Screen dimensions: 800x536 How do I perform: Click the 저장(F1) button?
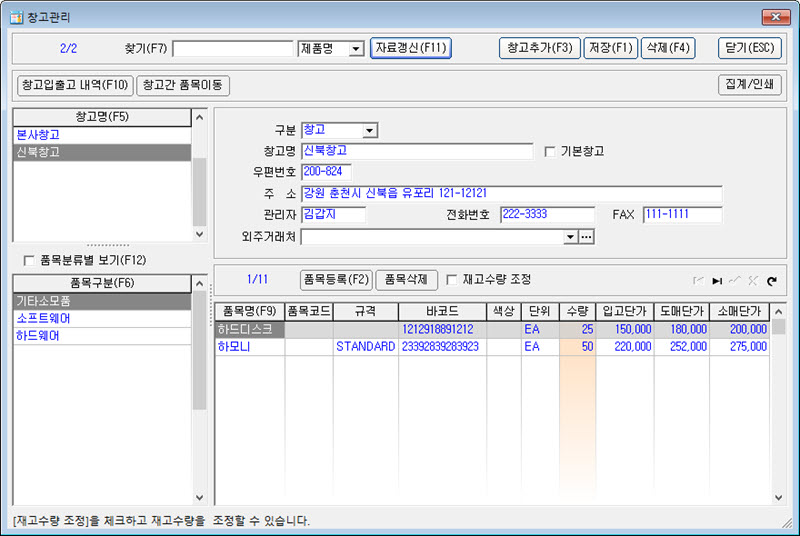click(x=611, y=48)
